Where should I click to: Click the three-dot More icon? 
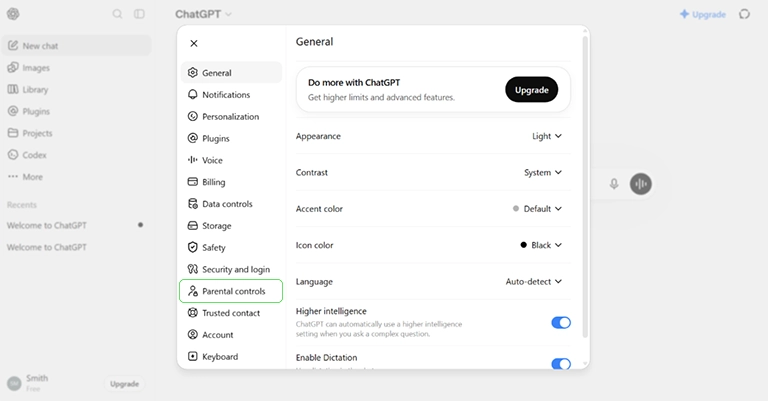tap(13, 176)
